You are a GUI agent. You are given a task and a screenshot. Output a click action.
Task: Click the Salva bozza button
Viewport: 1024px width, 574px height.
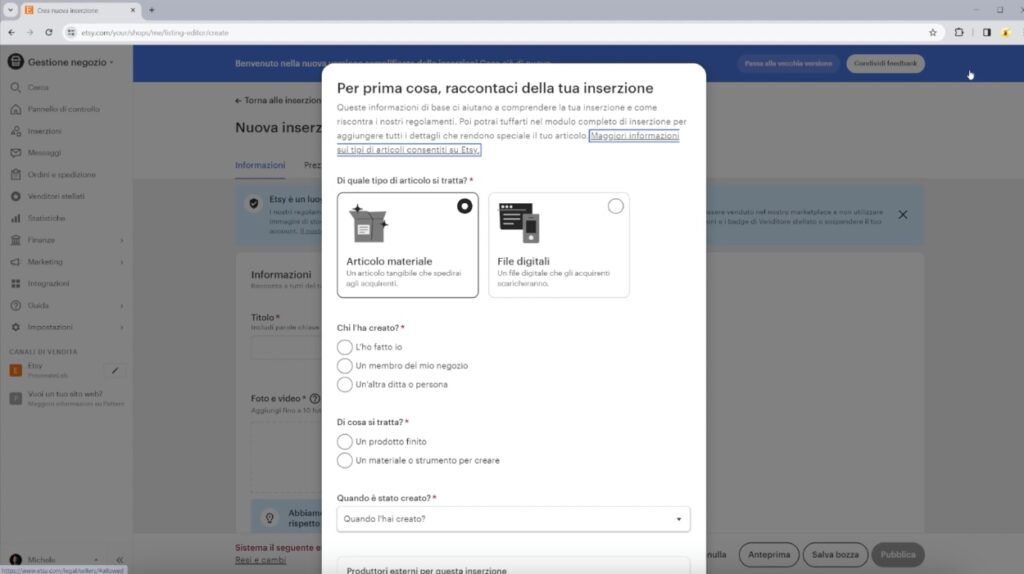[835, 554]
